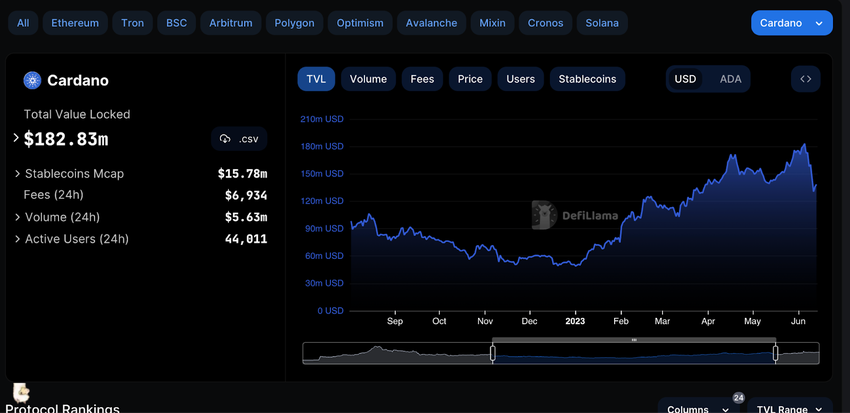
Task: Click the 210m USD axis label
Action: click(321, 119)
